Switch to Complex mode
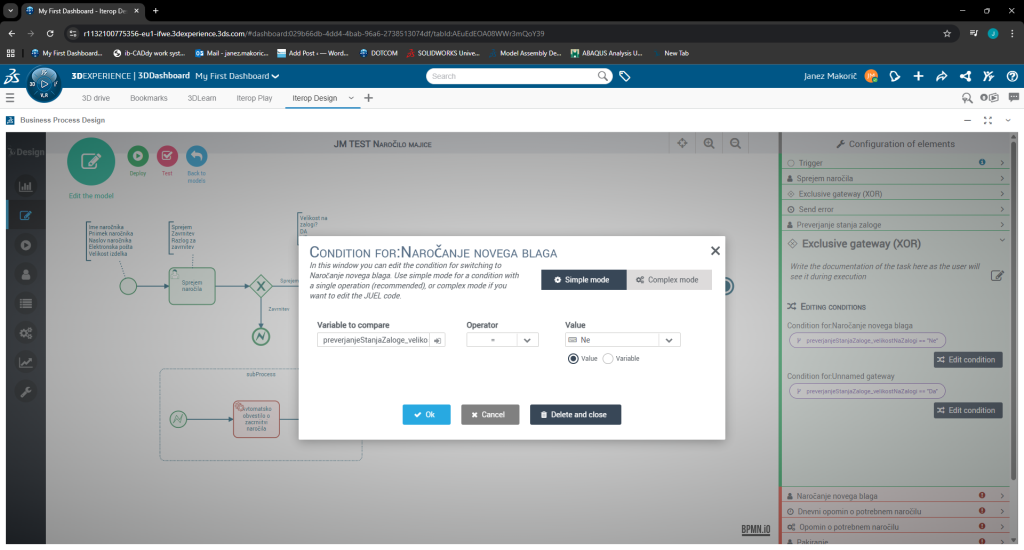The image size is (1024, 550). pos(668,280)
